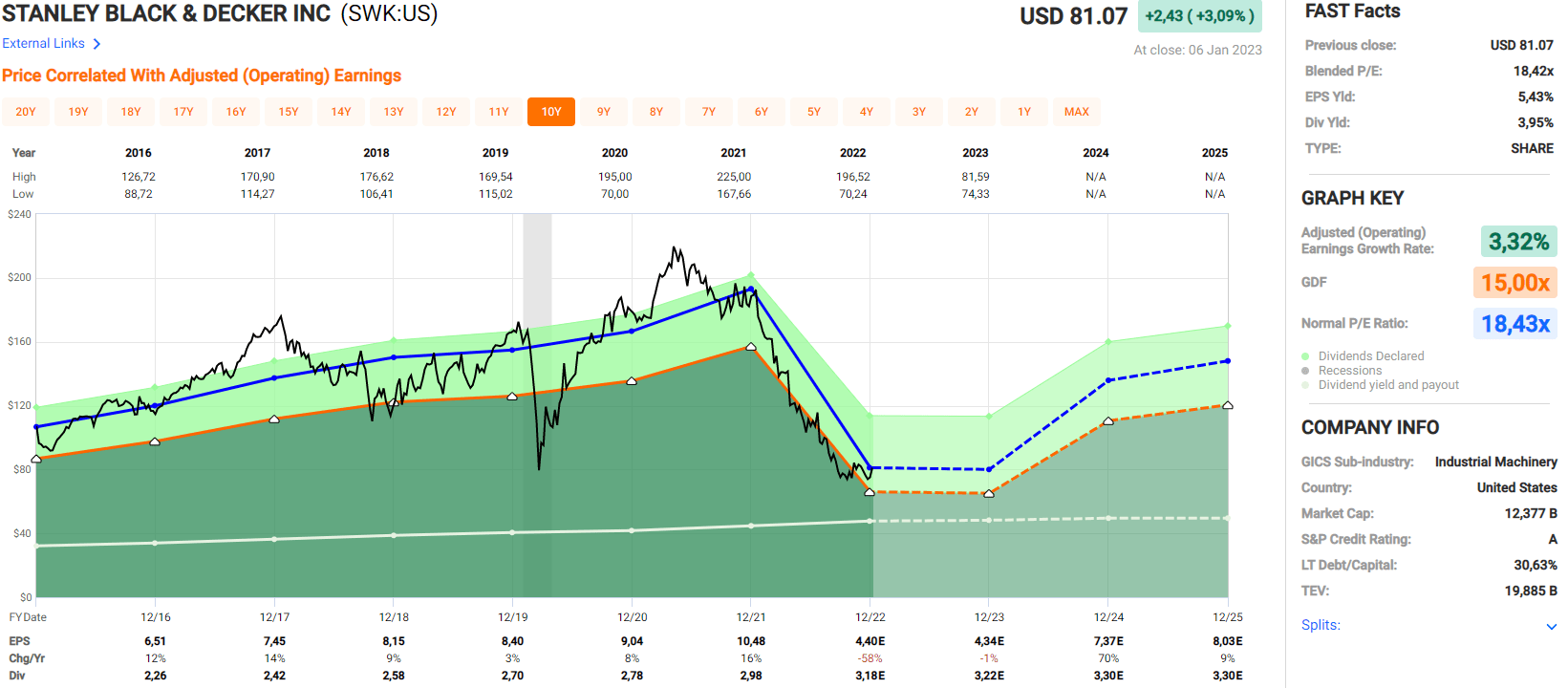Click the Blended P/E value 18,42x
Viewport: 1568px width, 688px height.
click(x=1534, y=71)
